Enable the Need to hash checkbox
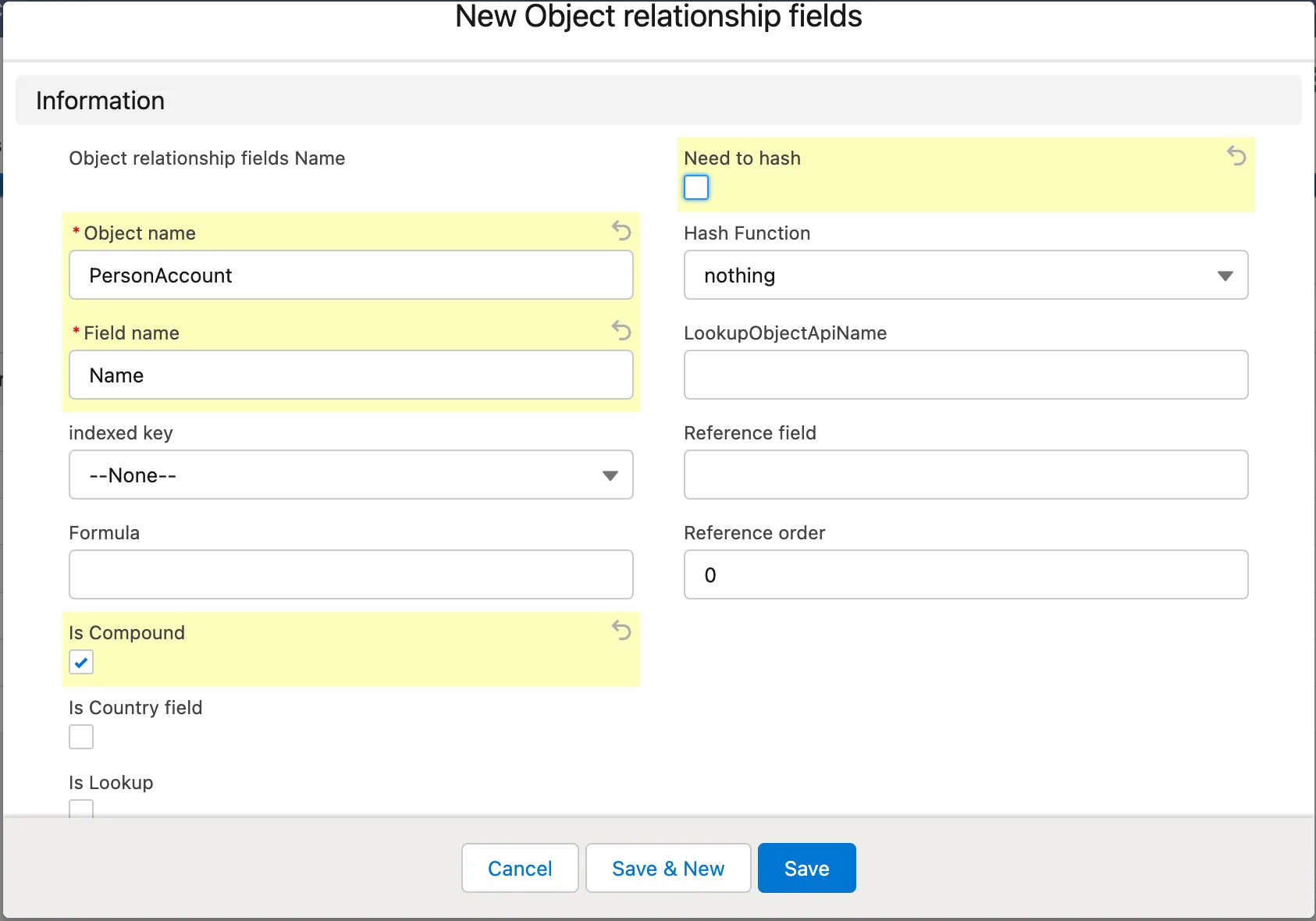 695,187
